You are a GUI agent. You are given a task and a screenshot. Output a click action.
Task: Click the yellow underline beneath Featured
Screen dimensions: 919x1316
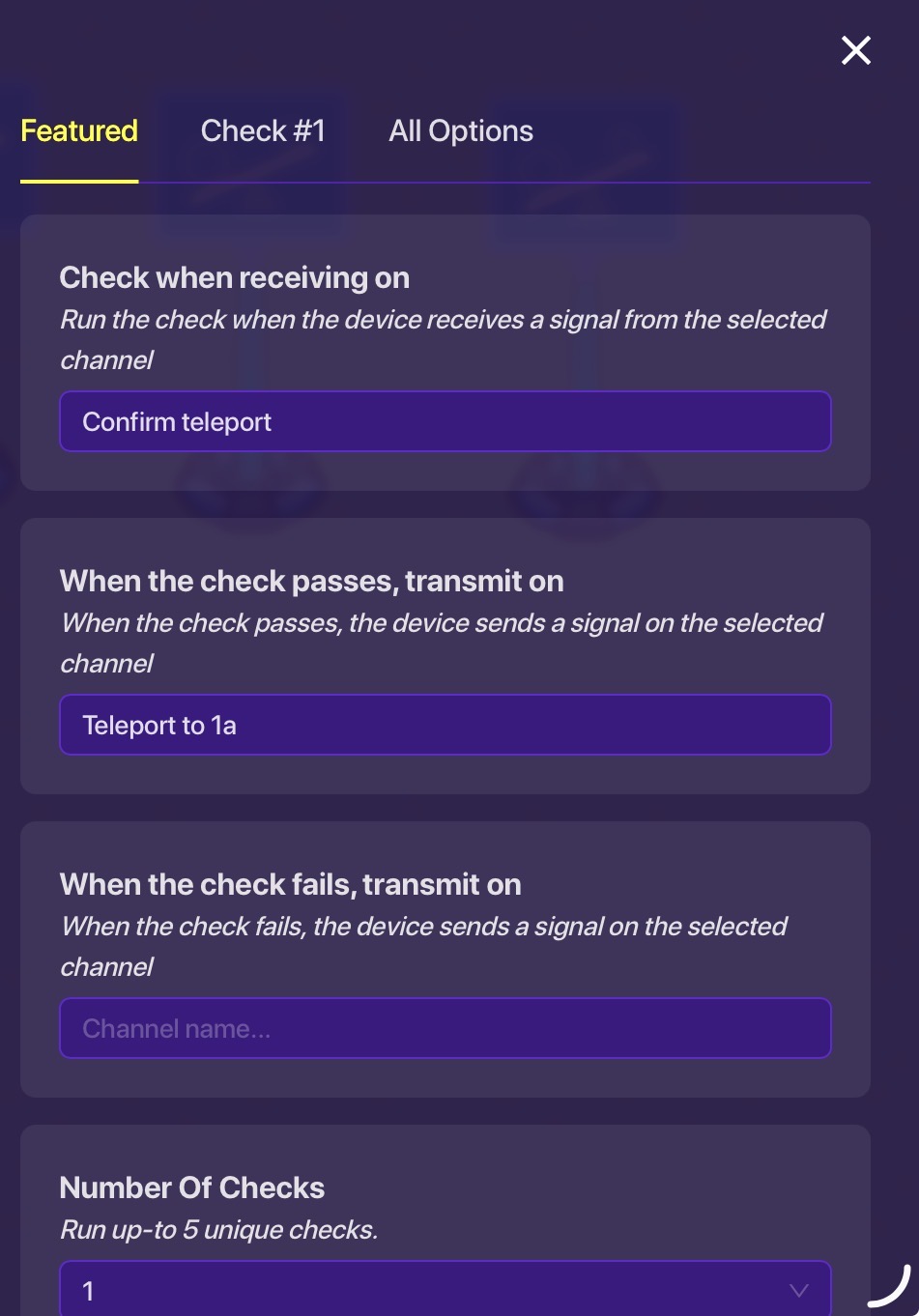click(x=79, y=181)
